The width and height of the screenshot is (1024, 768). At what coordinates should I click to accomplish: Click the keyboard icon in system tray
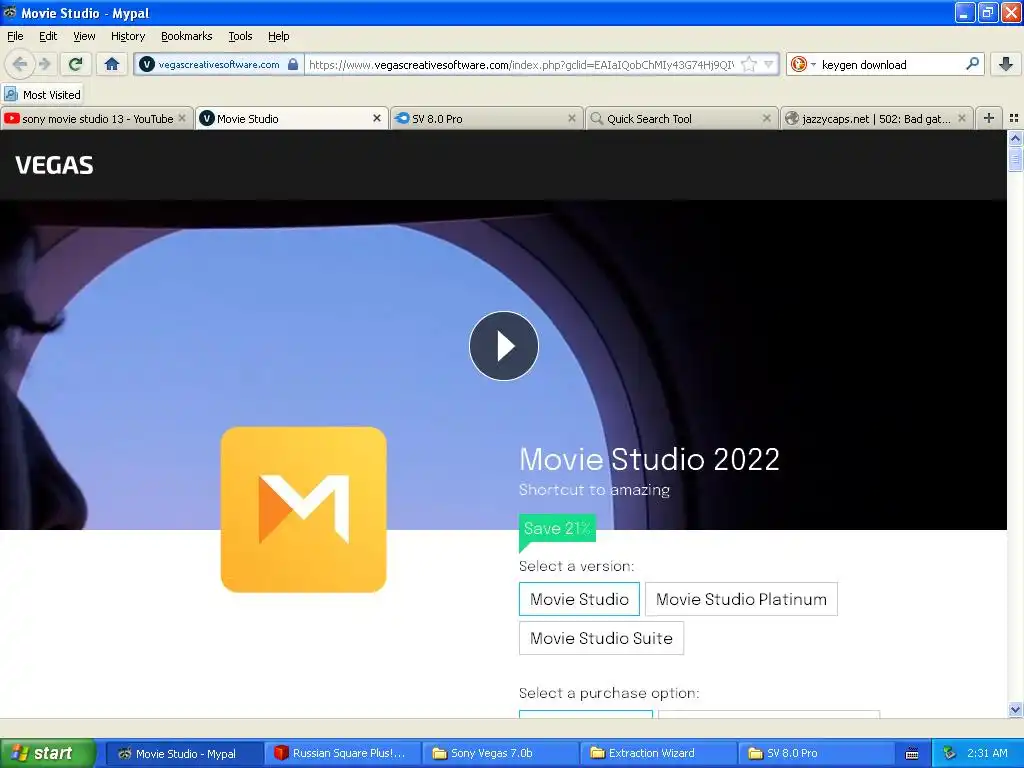[912, 754]
